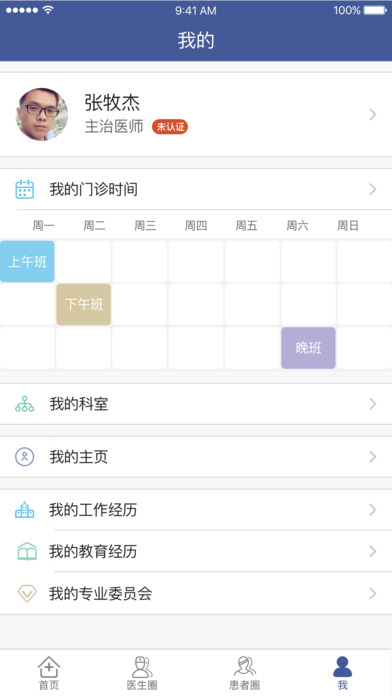
Task: Tap the 周二 column header
Action: pos(95,226)
